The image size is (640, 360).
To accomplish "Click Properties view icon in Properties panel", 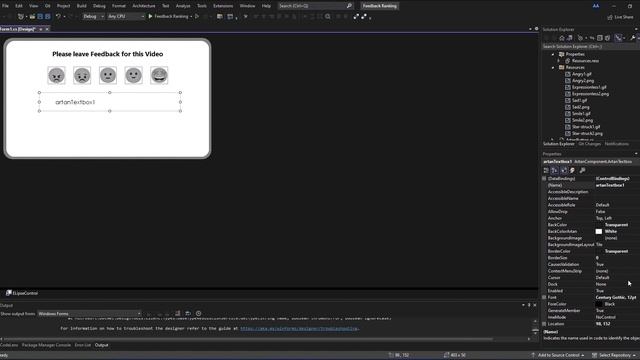I will point(564,170).
